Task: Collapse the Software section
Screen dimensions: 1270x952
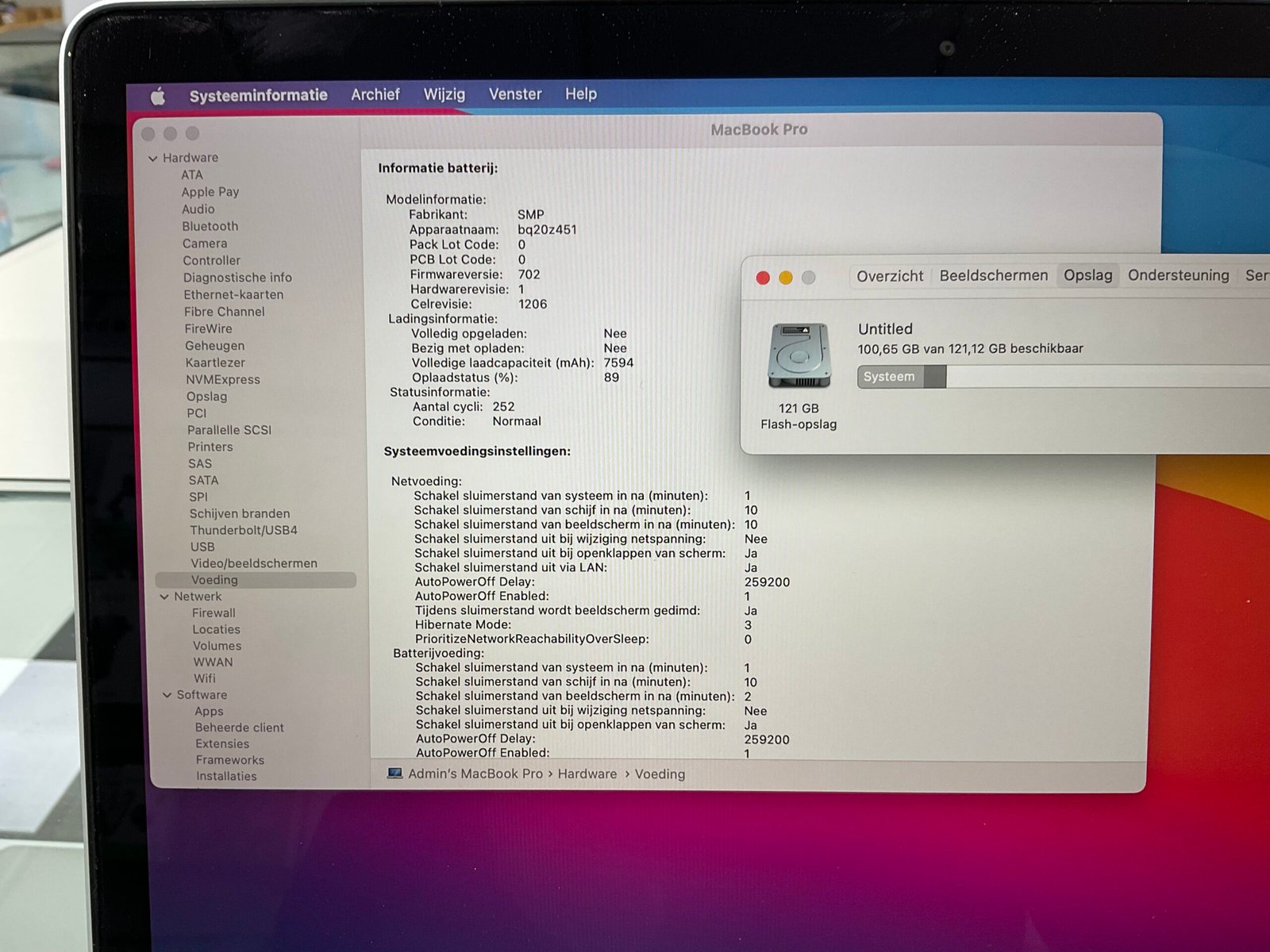Action: click(x=167, y=695)
